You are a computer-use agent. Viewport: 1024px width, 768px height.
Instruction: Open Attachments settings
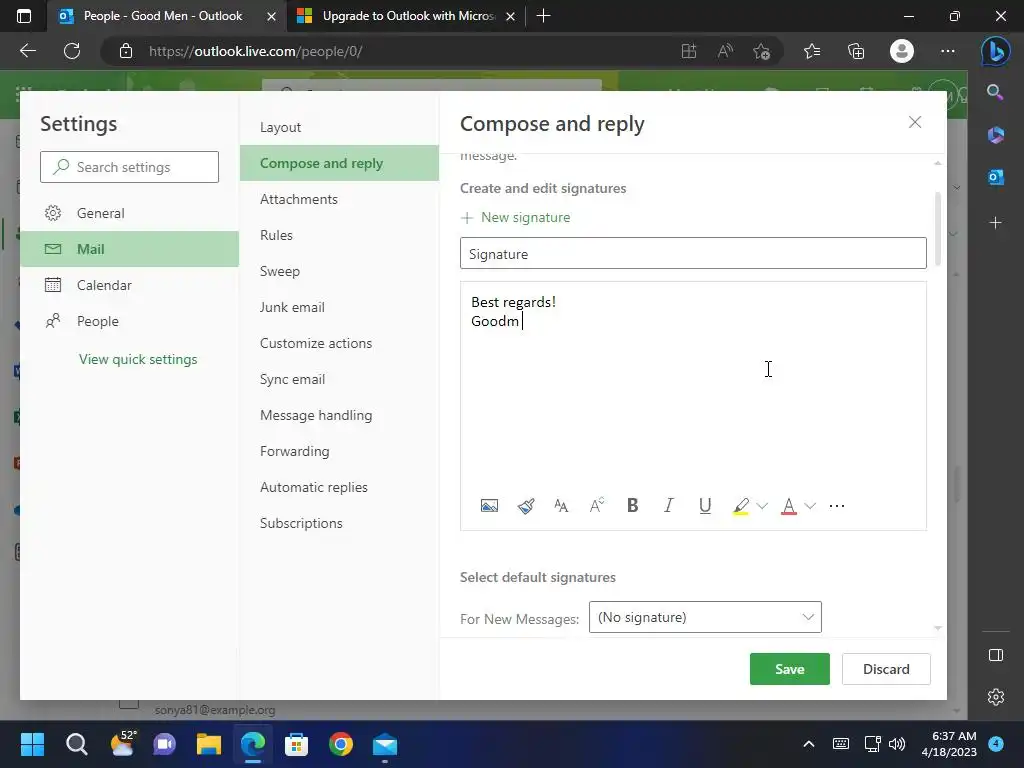(x=339, y=199)
